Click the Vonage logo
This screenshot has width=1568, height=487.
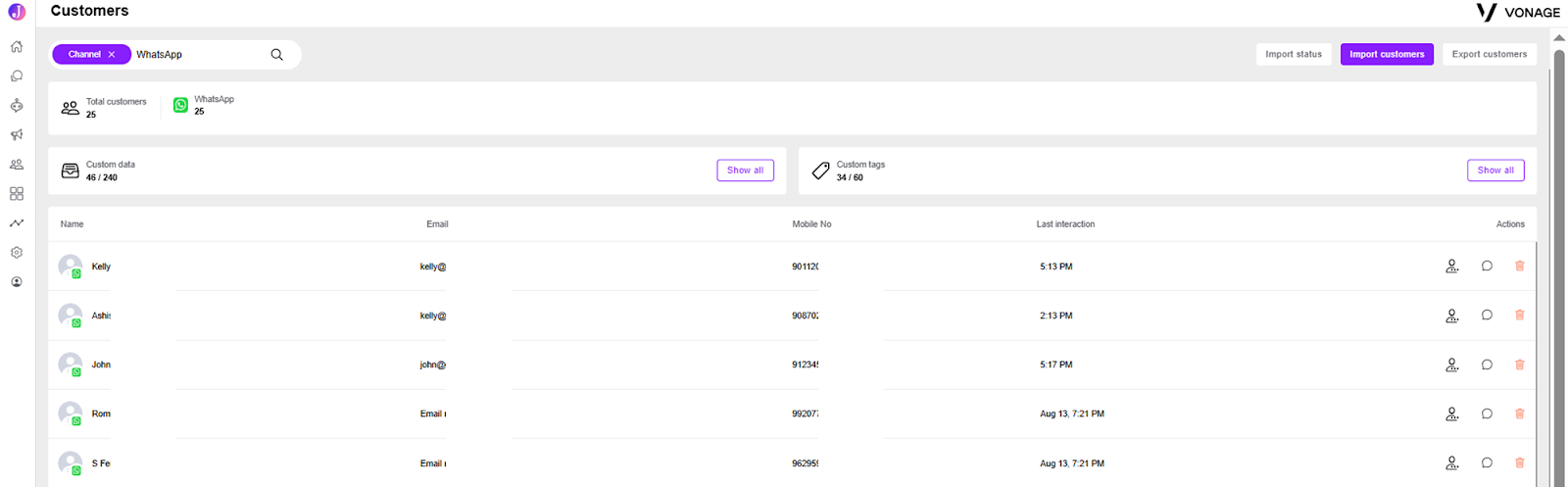pyautogui.click(x=1518, y=12)
